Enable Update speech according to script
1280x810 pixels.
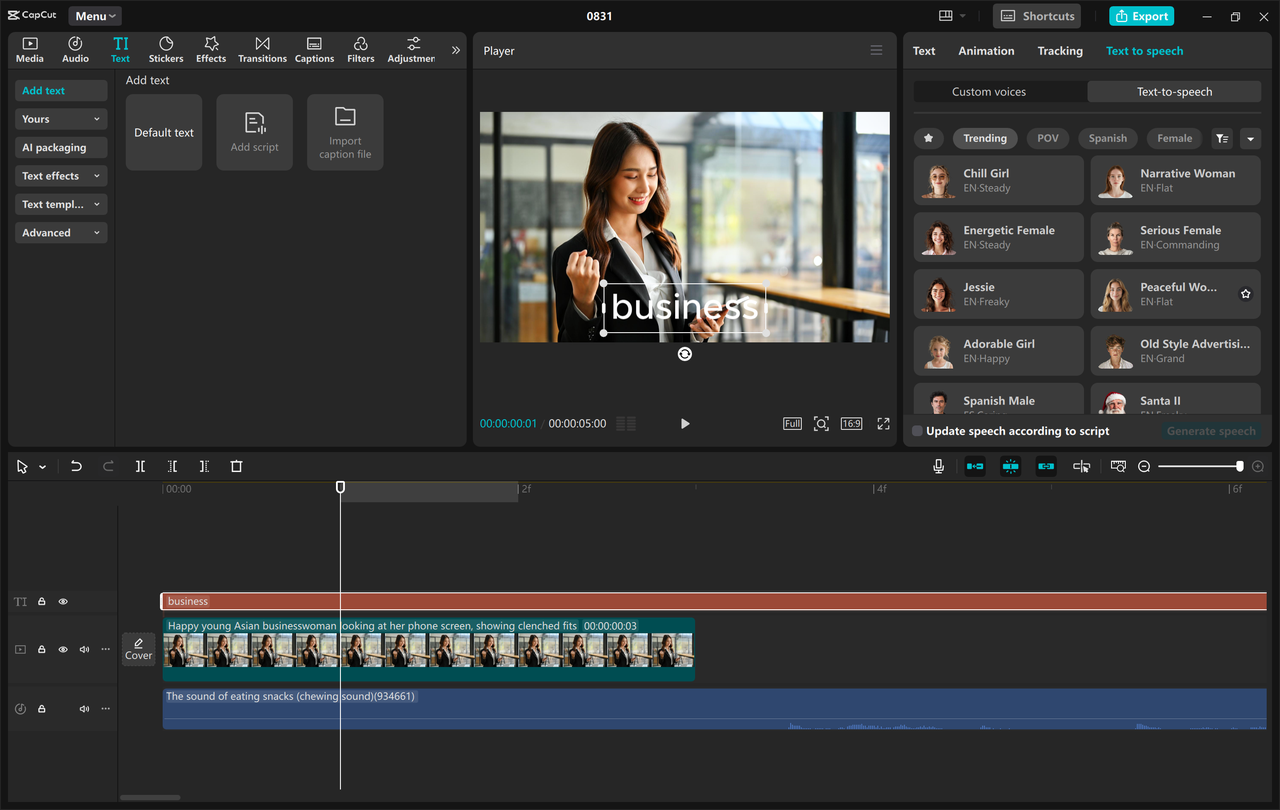point(916,430)
